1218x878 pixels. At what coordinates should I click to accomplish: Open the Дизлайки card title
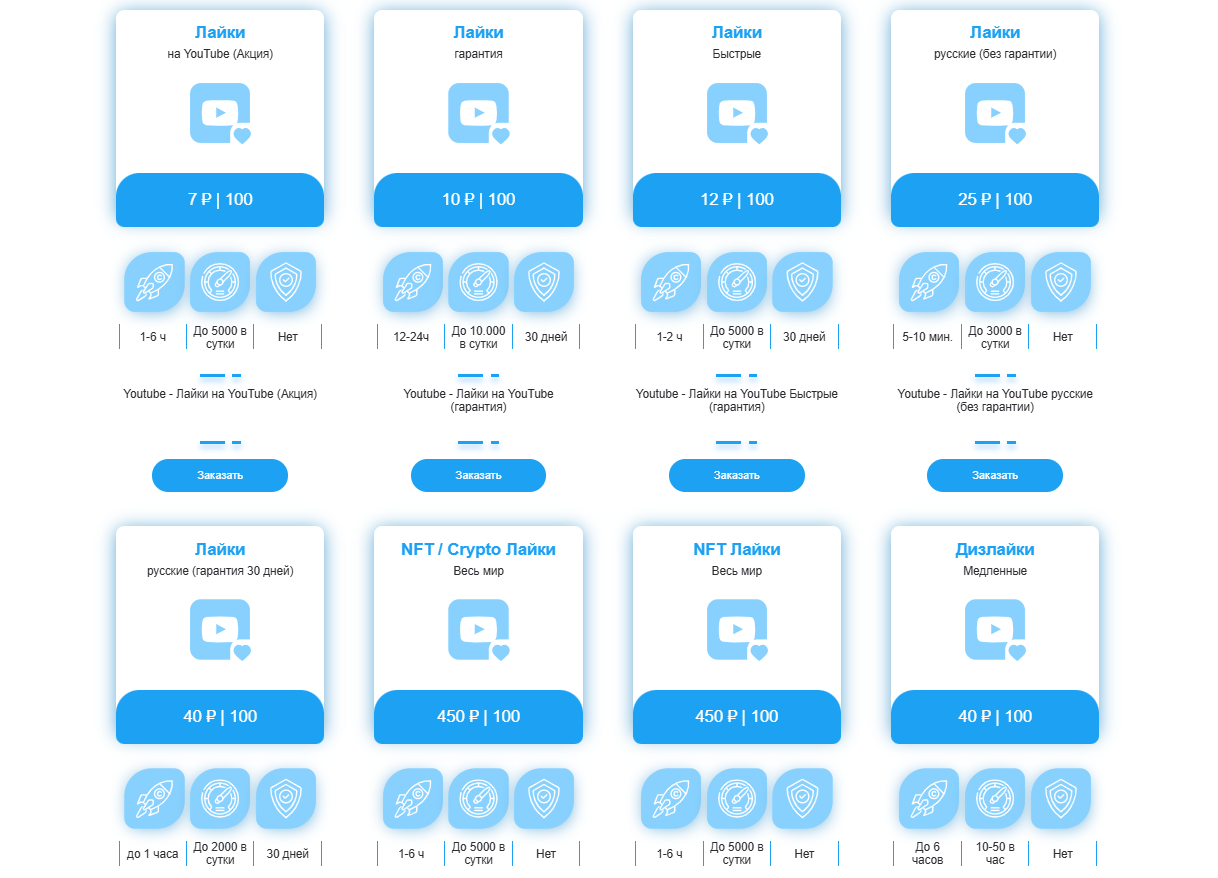click(995, 549)
